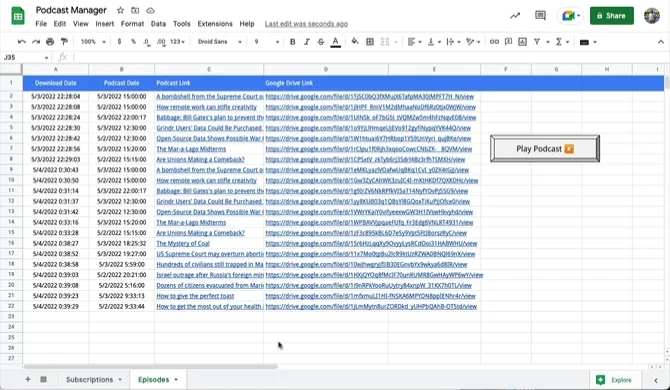
Task: Open the functions sigma dropdown
Action: point(562,42)
